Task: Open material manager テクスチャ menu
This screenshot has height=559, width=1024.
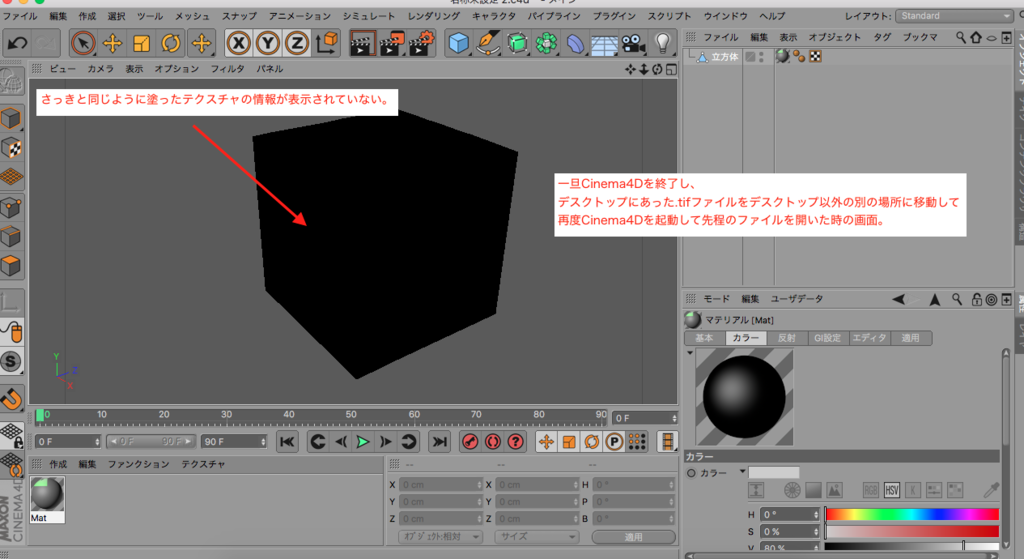Action: tap(203, 464)
